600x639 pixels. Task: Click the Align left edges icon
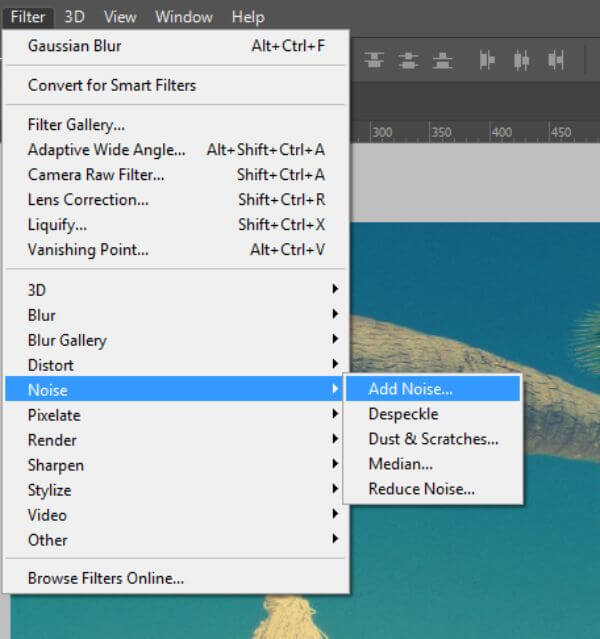487,60
